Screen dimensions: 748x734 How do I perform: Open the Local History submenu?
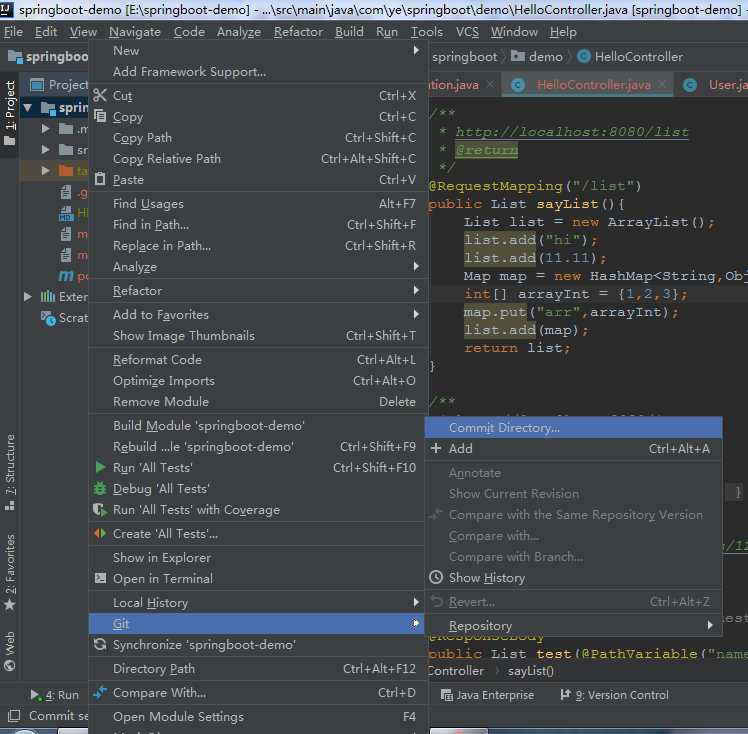pos(257,602)
